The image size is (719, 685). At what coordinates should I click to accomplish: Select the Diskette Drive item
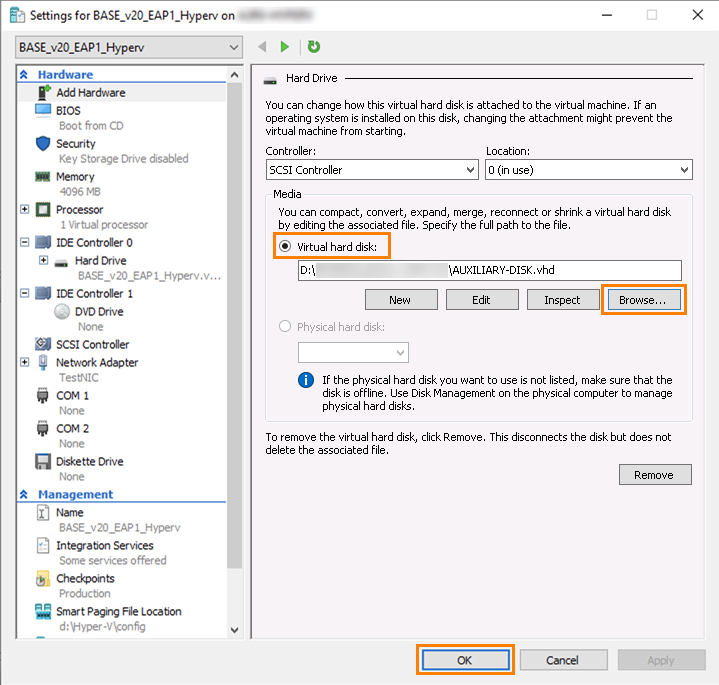[x=89, y=461]
